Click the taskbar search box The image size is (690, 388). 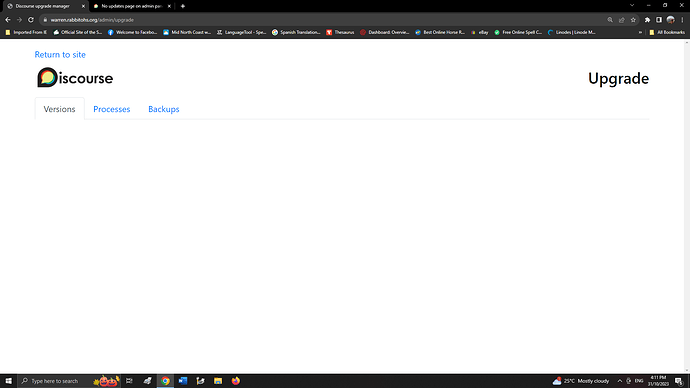point(69,381)
